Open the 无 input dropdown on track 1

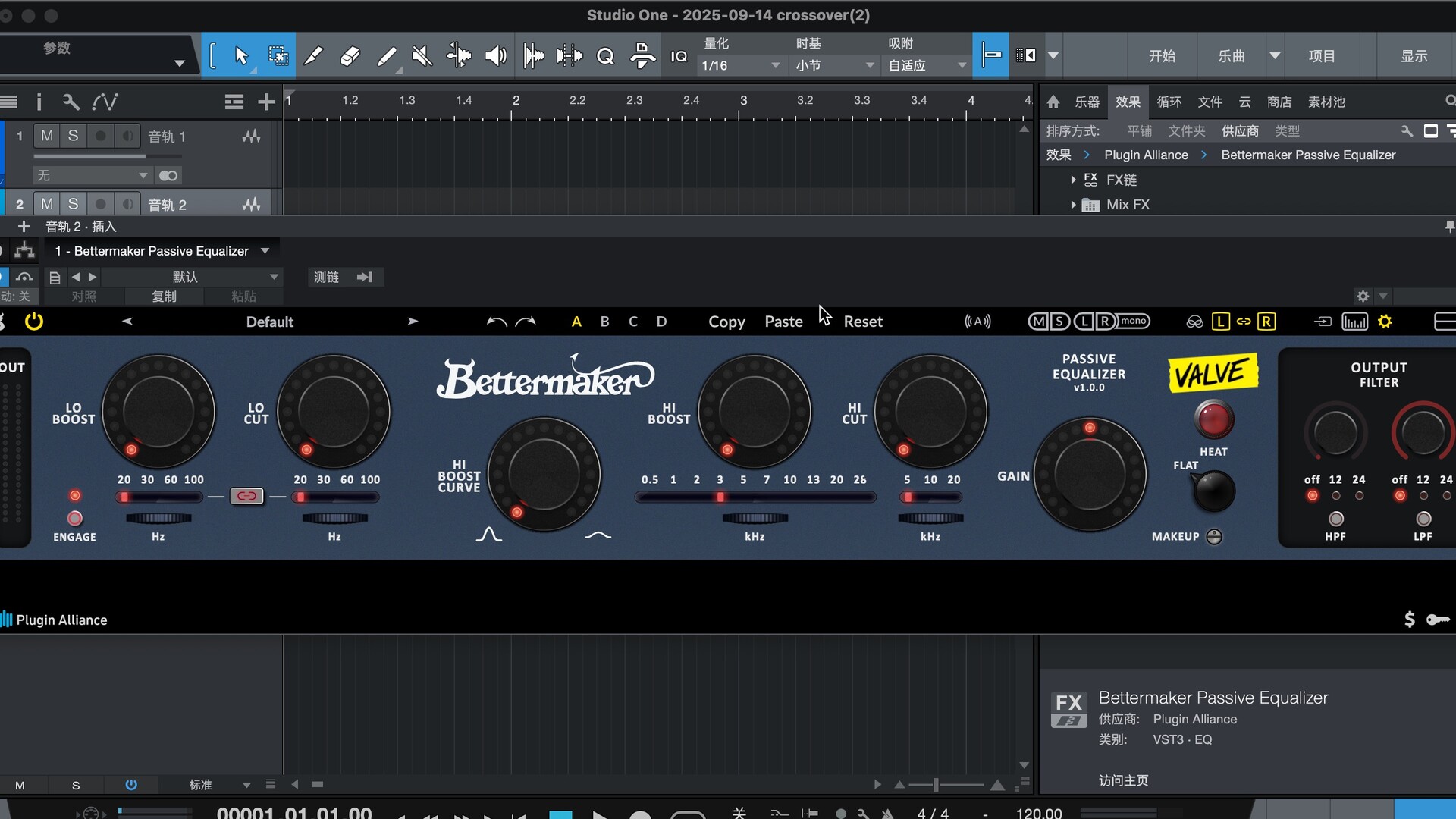(91, 175)
